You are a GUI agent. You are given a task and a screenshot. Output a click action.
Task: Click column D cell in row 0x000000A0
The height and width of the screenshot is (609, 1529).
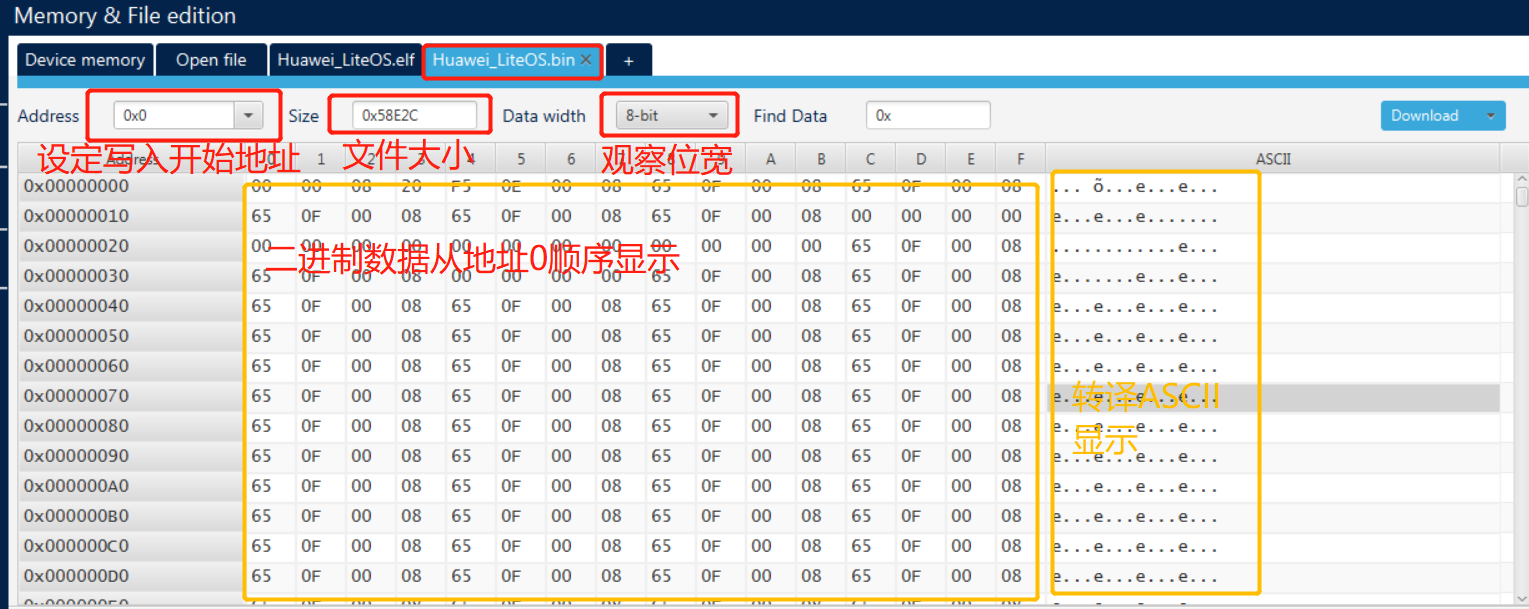[x=921, y=486]
